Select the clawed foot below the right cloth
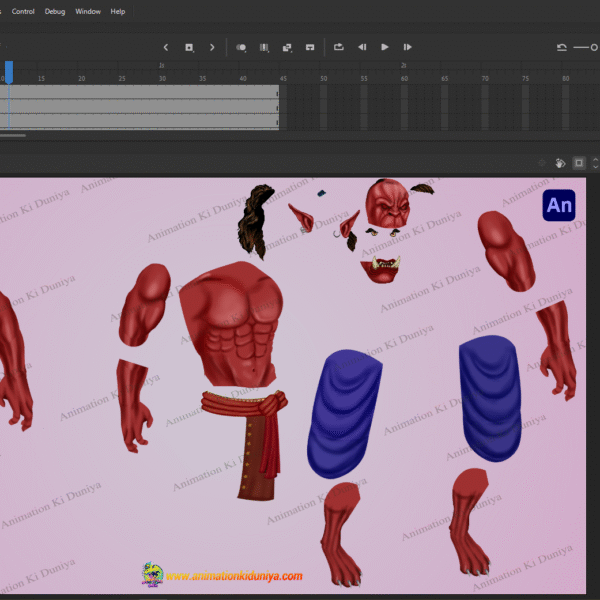Screen dimensions: 600x600 (x=470, y=522)
